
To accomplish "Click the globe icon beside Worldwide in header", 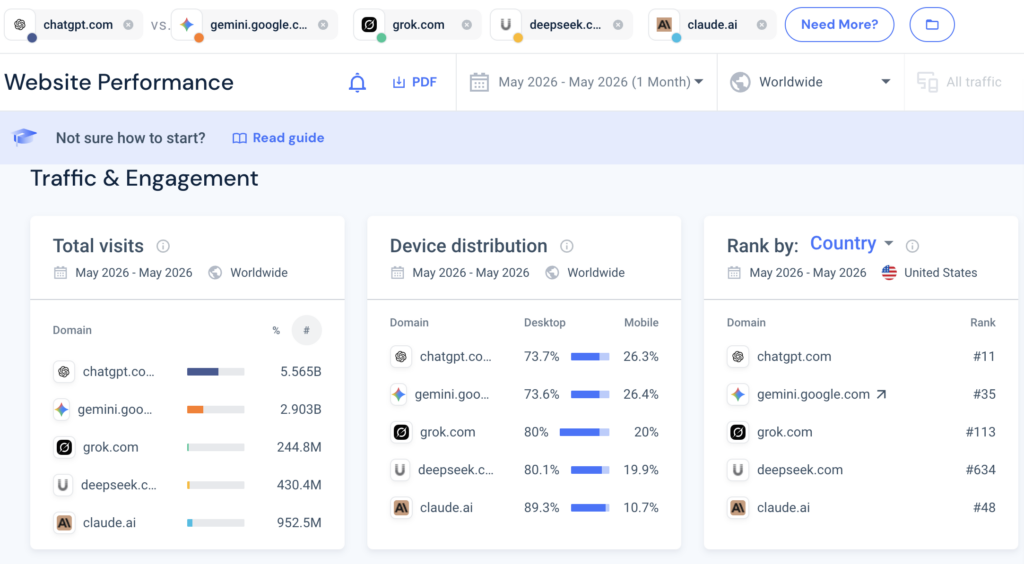I will coord(740,82).
